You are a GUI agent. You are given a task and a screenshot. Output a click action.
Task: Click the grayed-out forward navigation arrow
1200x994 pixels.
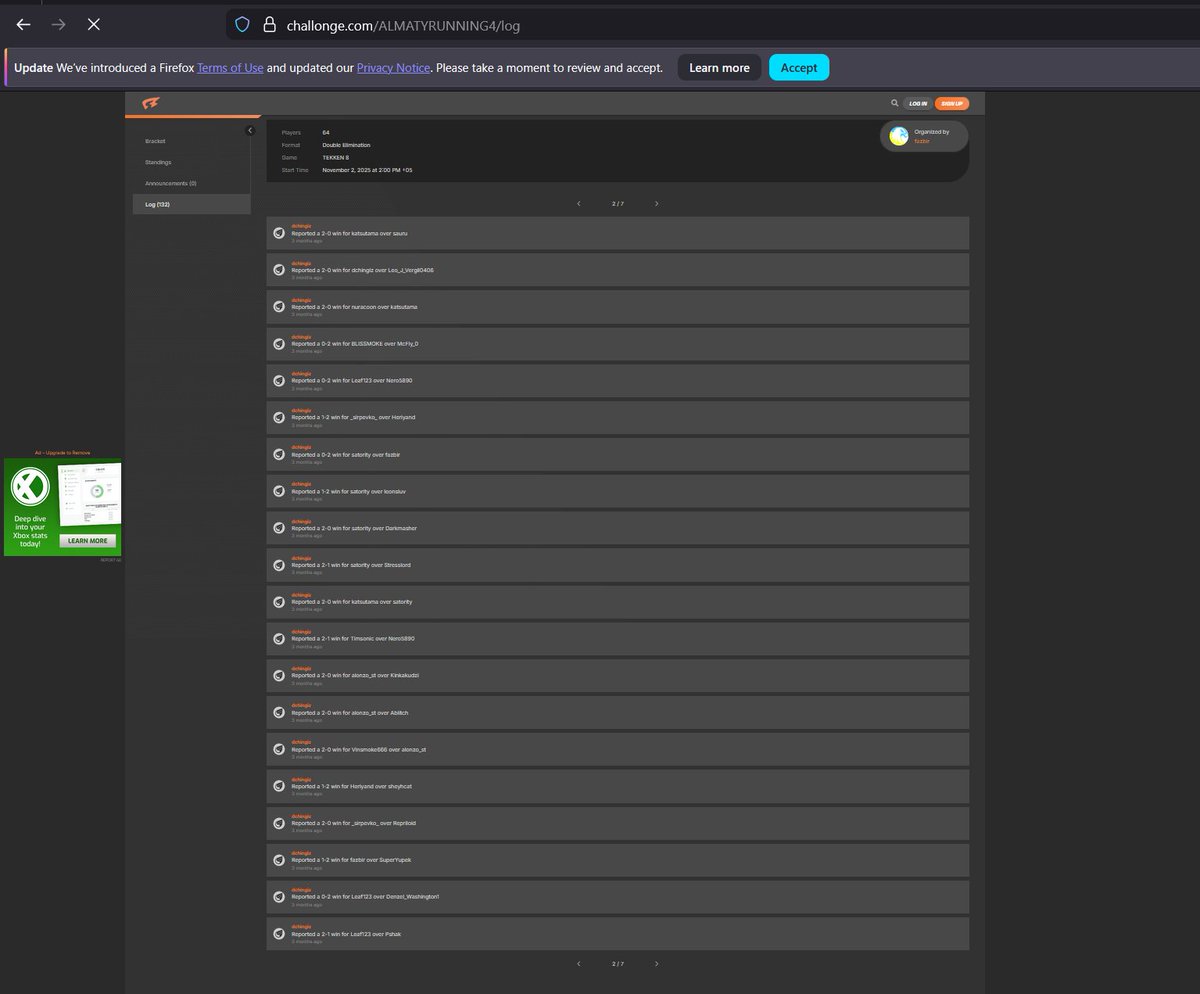pos(58,24)
